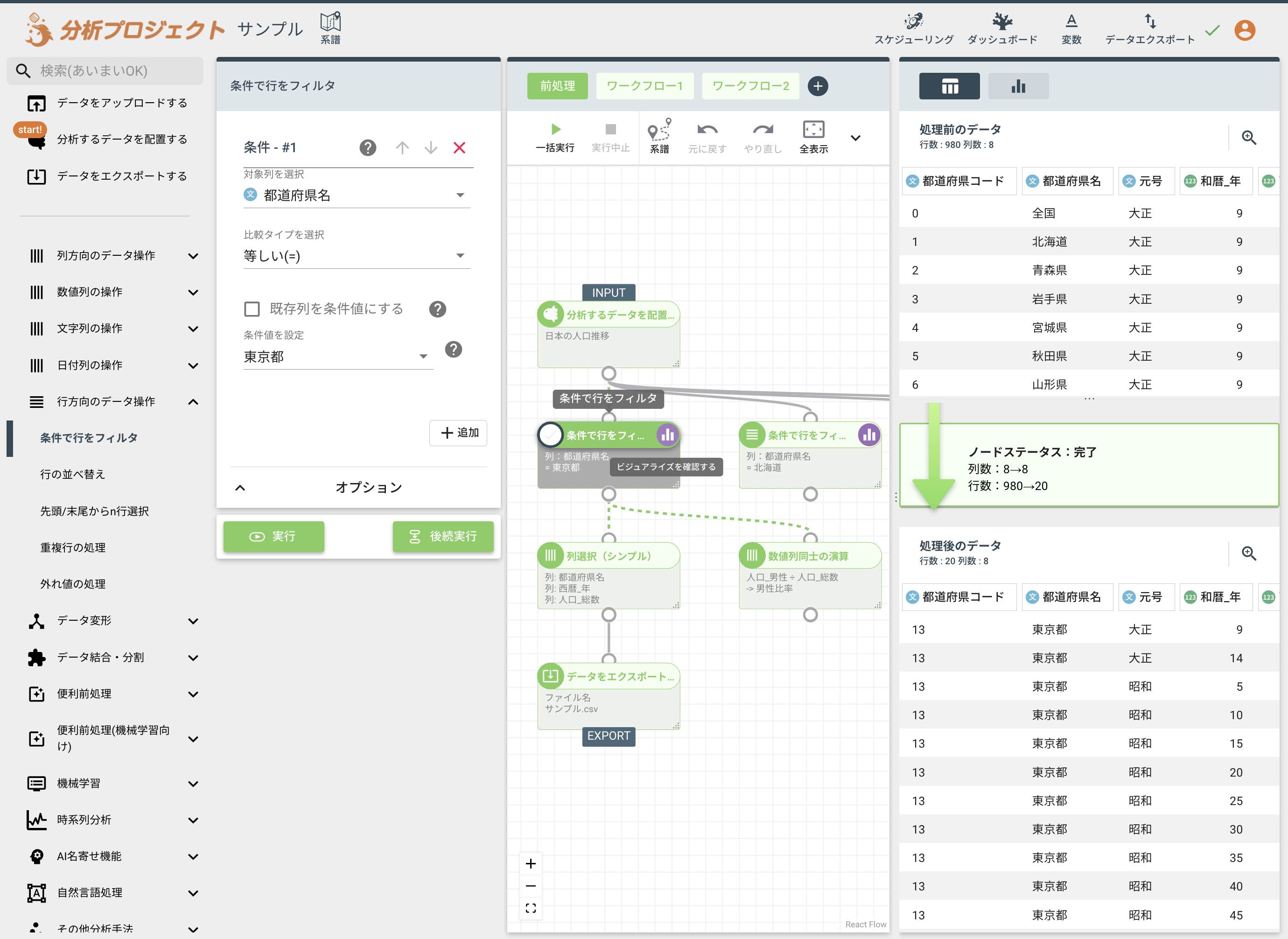Click the ＋追加 button
1288x939 pixels.
(458, 433)
